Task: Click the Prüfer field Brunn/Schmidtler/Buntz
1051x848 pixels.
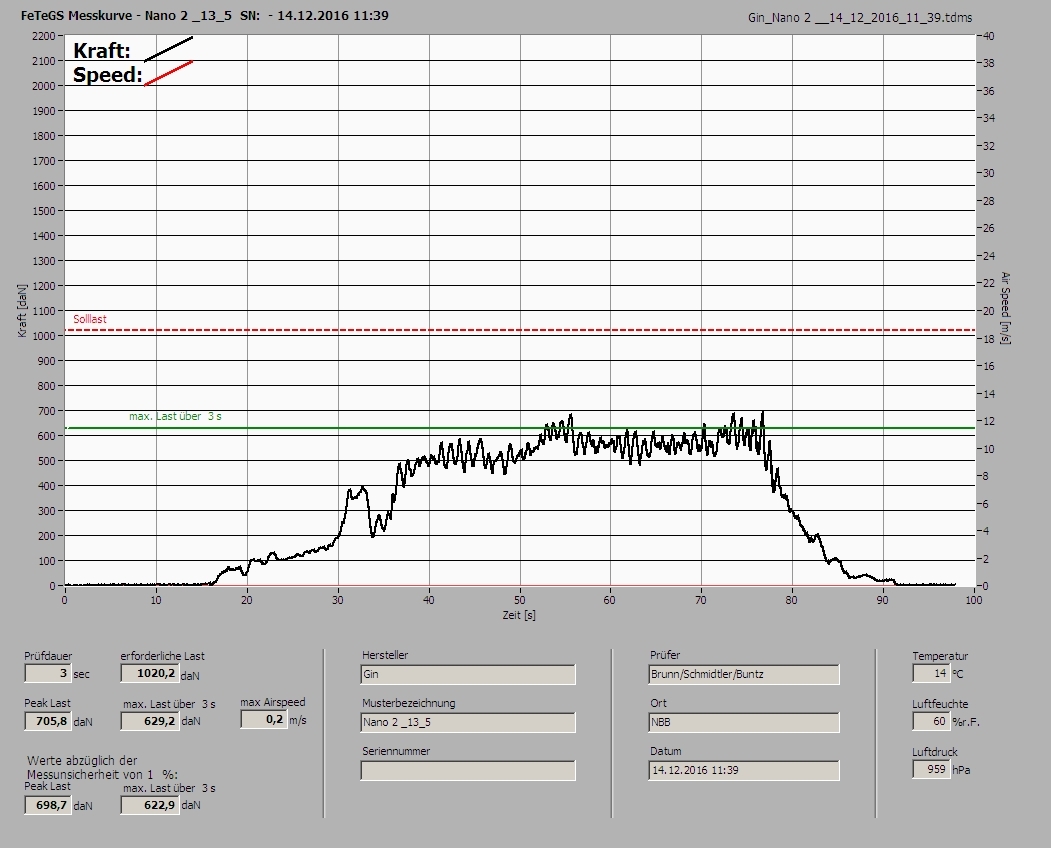Action: click(744, 674)
